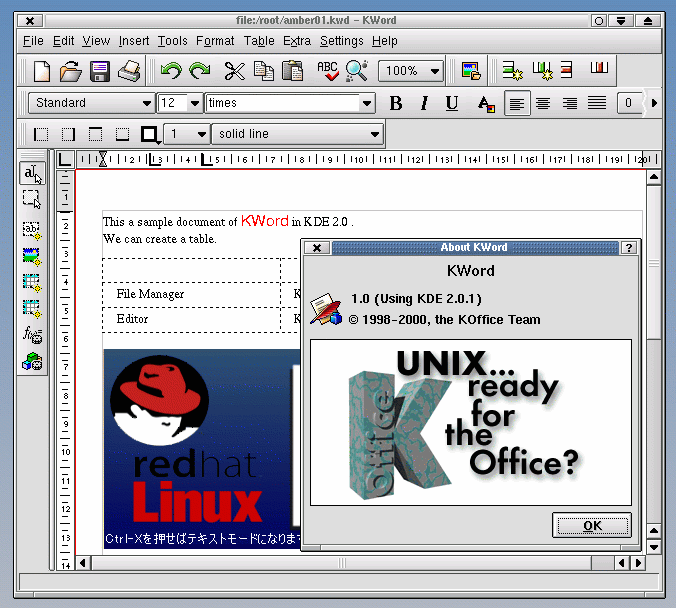Image resolution: width=676 pixels, height=608 pixels.
Task: Align text left
Action: [516, 103]
